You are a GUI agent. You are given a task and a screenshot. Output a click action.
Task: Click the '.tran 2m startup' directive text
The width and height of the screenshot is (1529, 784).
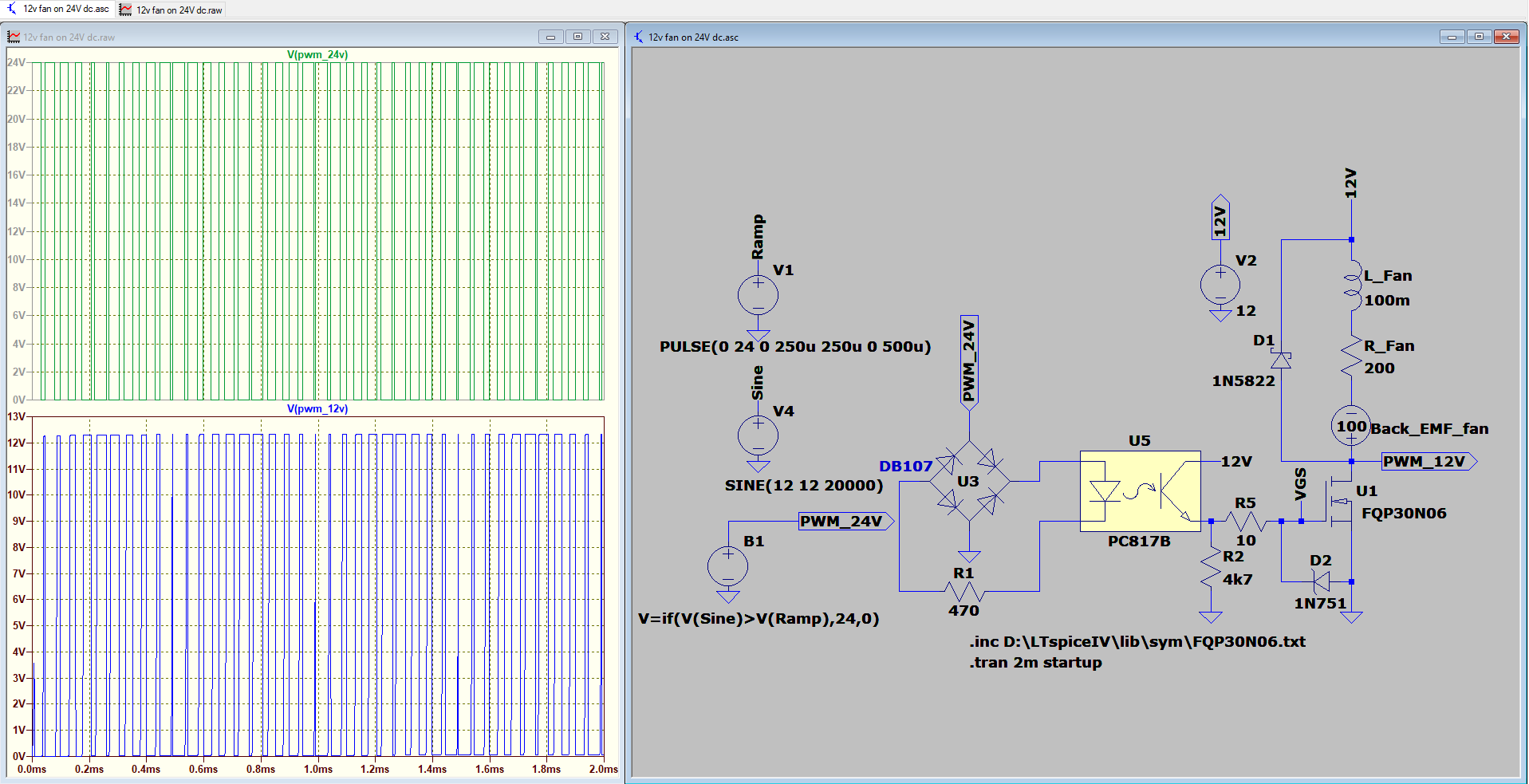pos(1035,663)
